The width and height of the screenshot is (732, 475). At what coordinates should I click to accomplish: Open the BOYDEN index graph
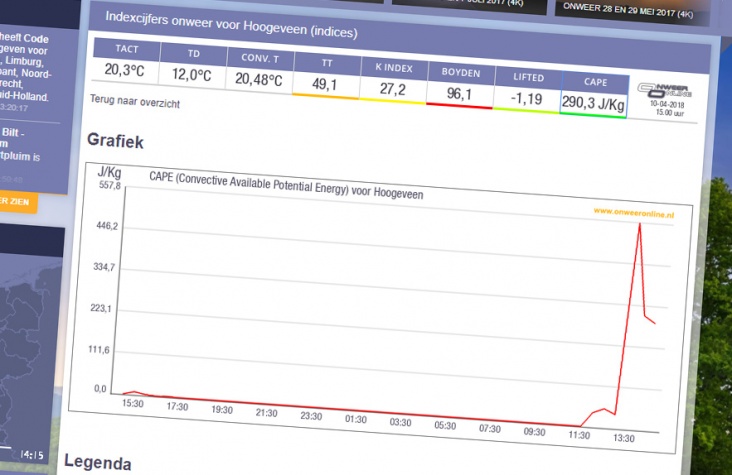point(459,71)
